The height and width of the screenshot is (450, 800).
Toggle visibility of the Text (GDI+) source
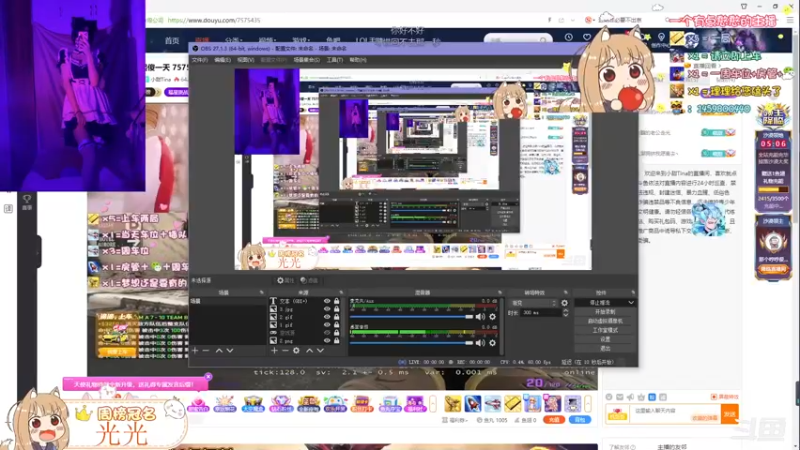[x=327, y=301]
